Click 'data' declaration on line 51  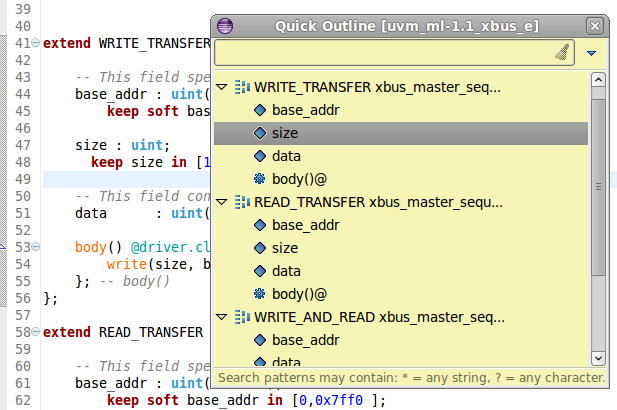click(x=91, y=213)
